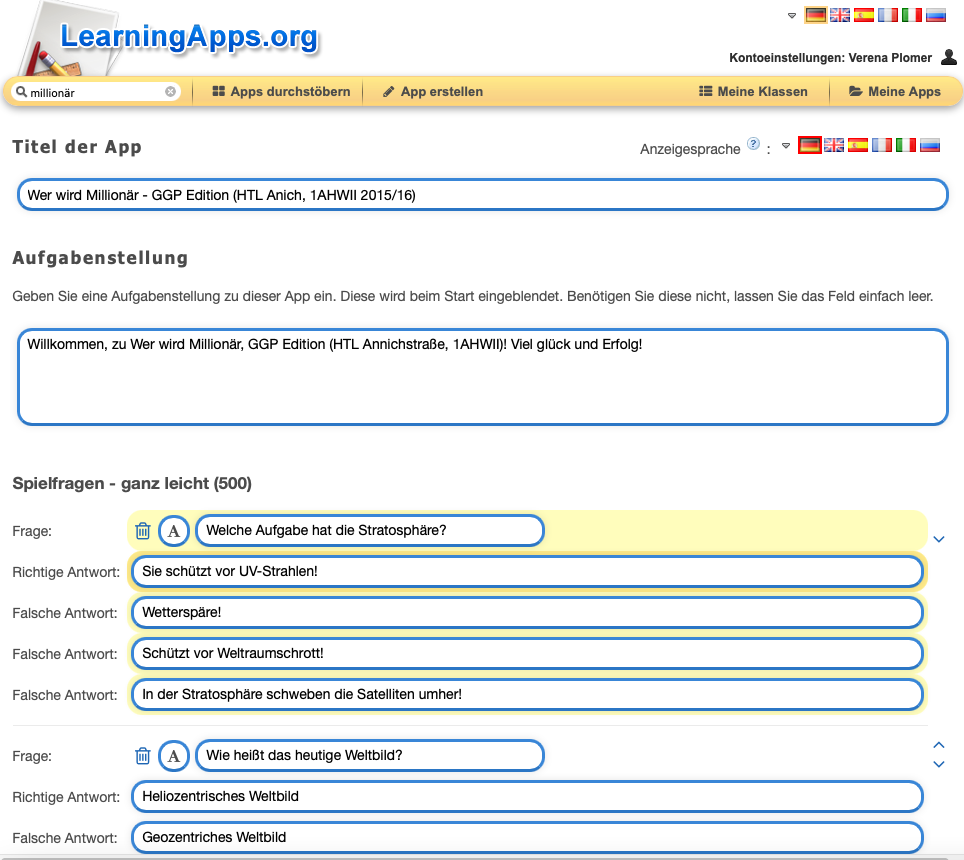Select German flag as display language
964x860 pixels.
810,145
